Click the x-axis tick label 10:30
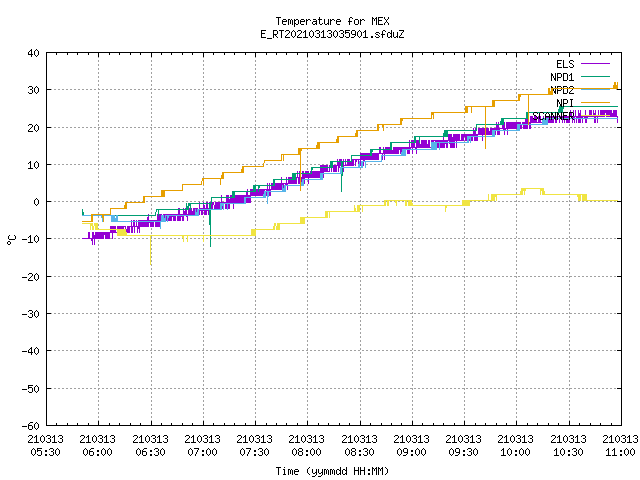This screenshot has height=480, width=640. coord(568,452)
